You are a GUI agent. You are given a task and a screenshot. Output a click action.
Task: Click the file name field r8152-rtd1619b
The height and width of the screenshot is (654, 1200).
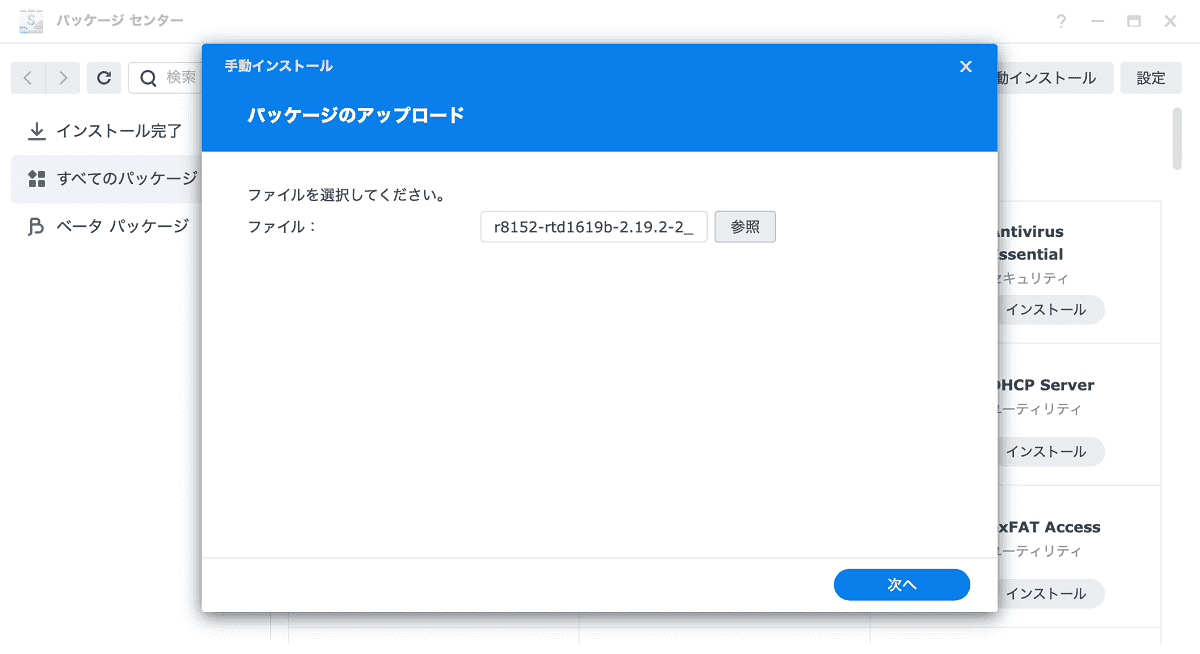tap(594, 227)
